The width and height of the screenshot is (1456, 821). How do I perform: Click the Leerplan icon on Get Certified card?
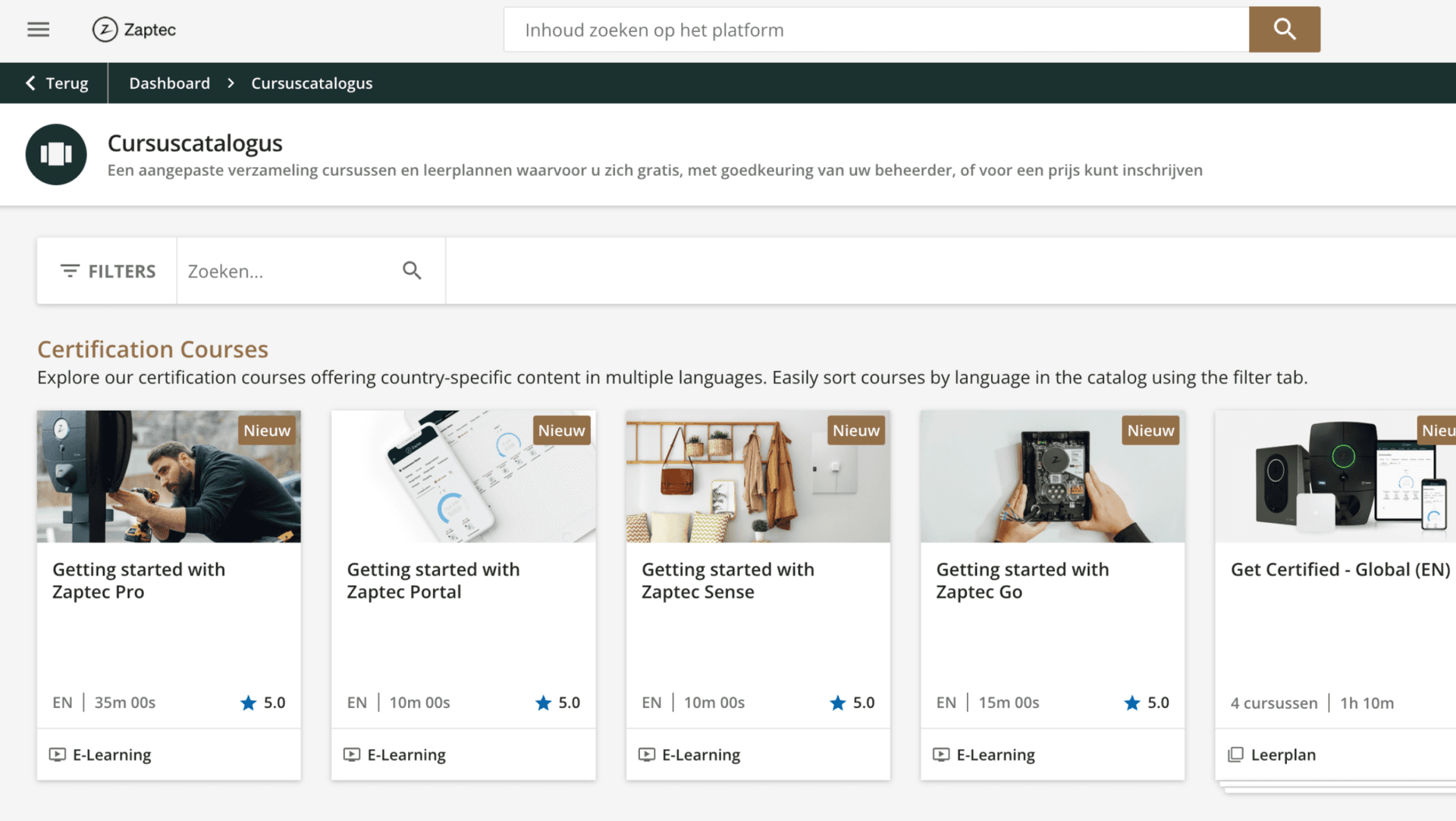(x=1236, y=754)
